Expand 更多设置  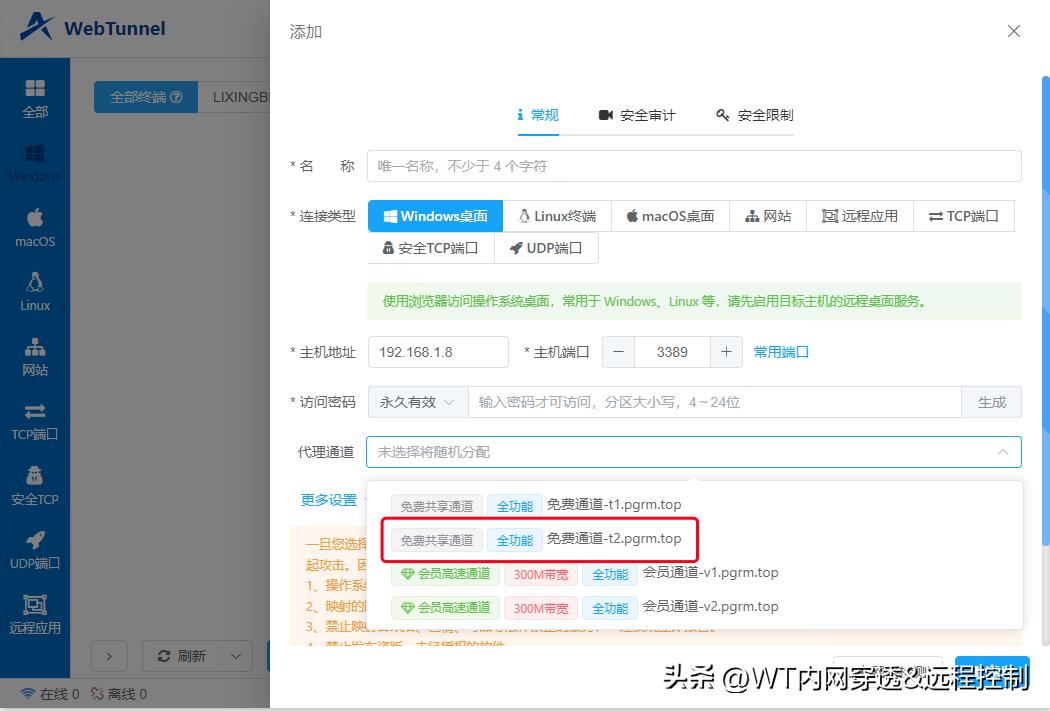(329, 500)
